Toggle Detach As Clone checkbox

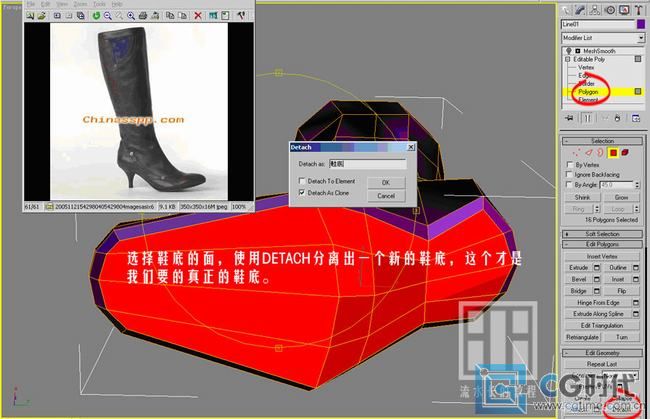pos(302,193)
